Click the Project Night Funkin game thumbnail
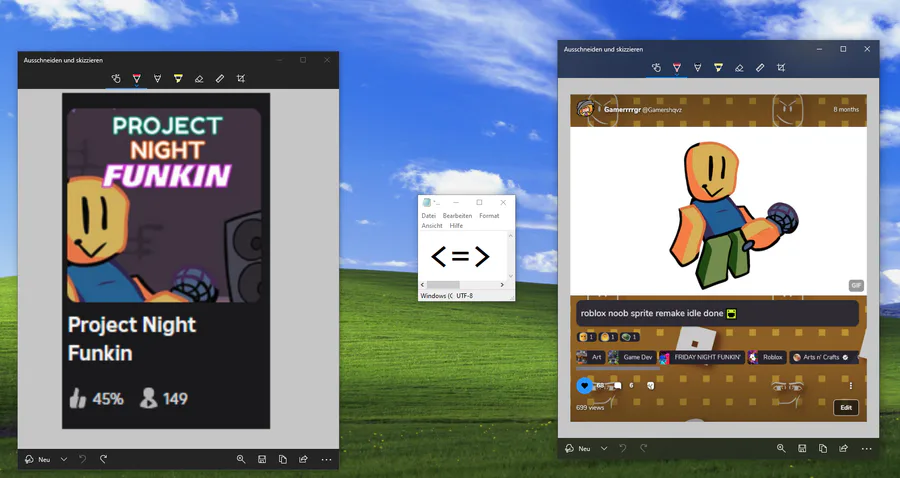Screen dimensions: 900x478 pyautogui.click(x=164, y=205)
